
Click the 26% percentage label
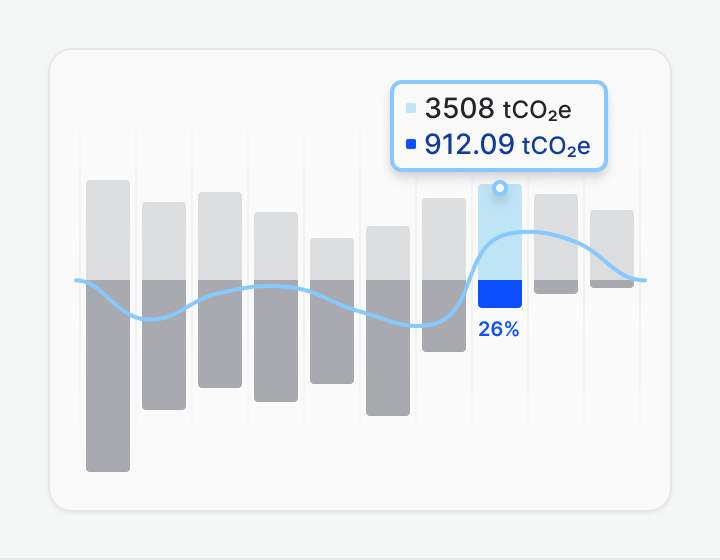coord(499,329)
